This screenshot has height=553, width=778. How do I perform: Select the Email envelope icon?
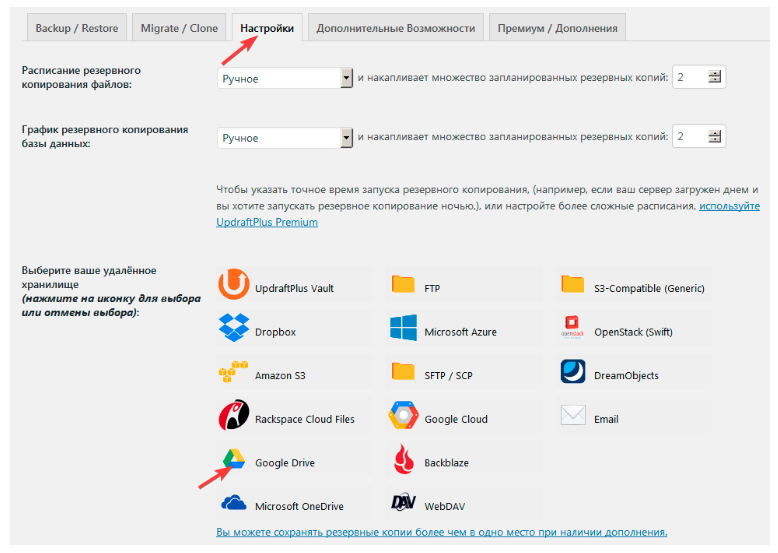click(573, 415)
